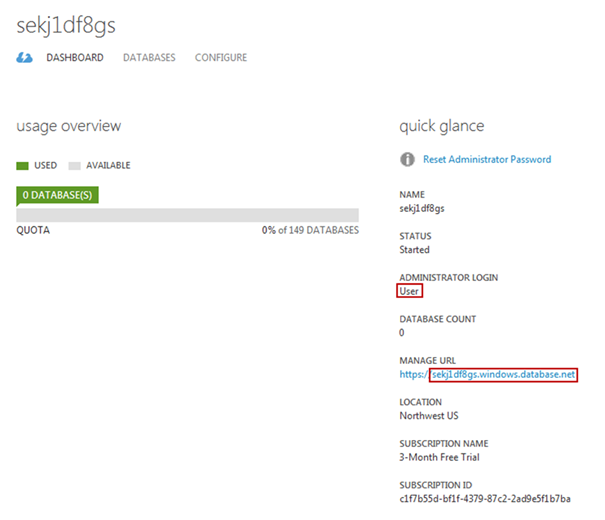Click the ADMINISTRATOR LOGIN label
The image size is (605, 520).
click(449, 277)
